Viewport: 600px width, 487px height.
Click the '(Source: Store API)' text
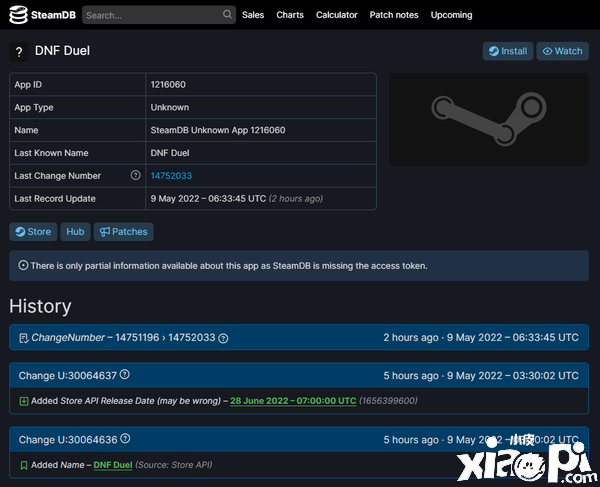coord(174,465)
